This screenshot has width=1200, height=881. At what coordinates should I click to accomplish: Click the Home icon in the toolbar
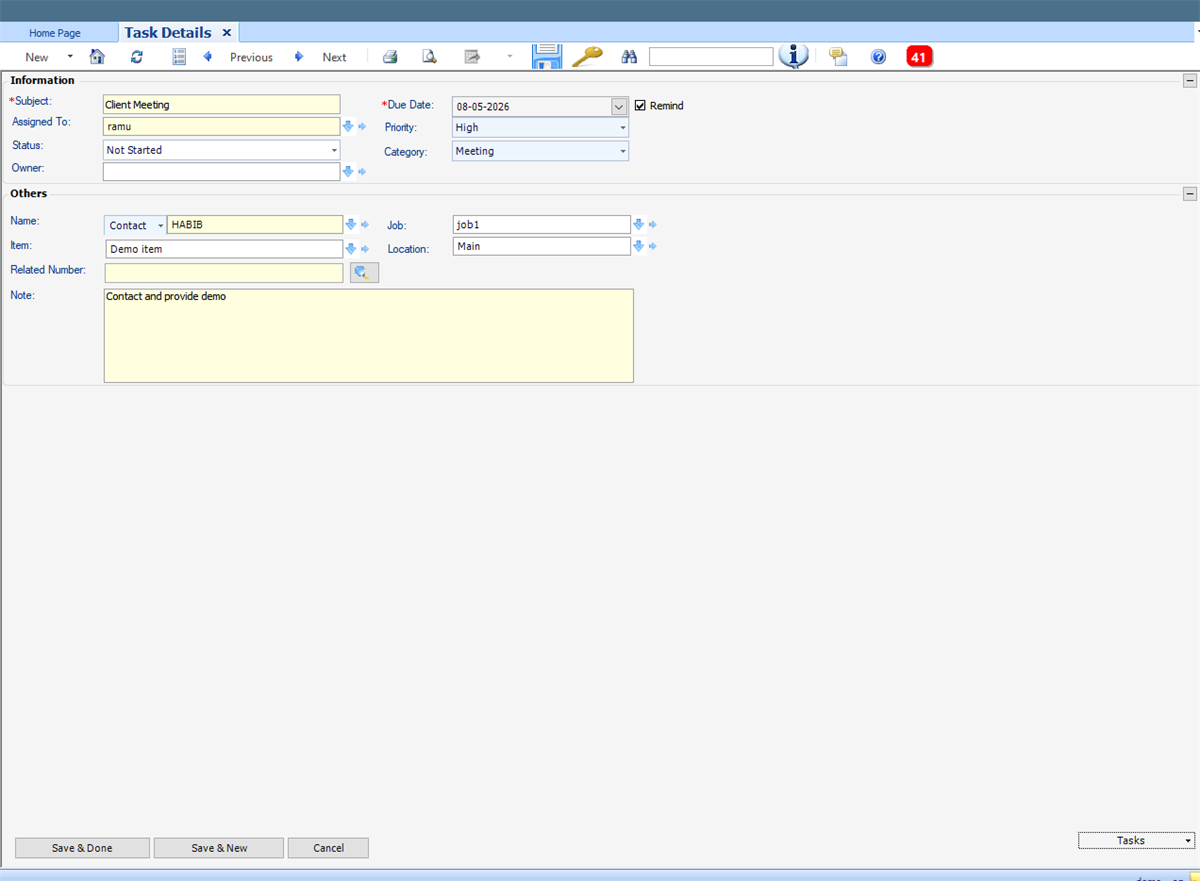[97, 57]
